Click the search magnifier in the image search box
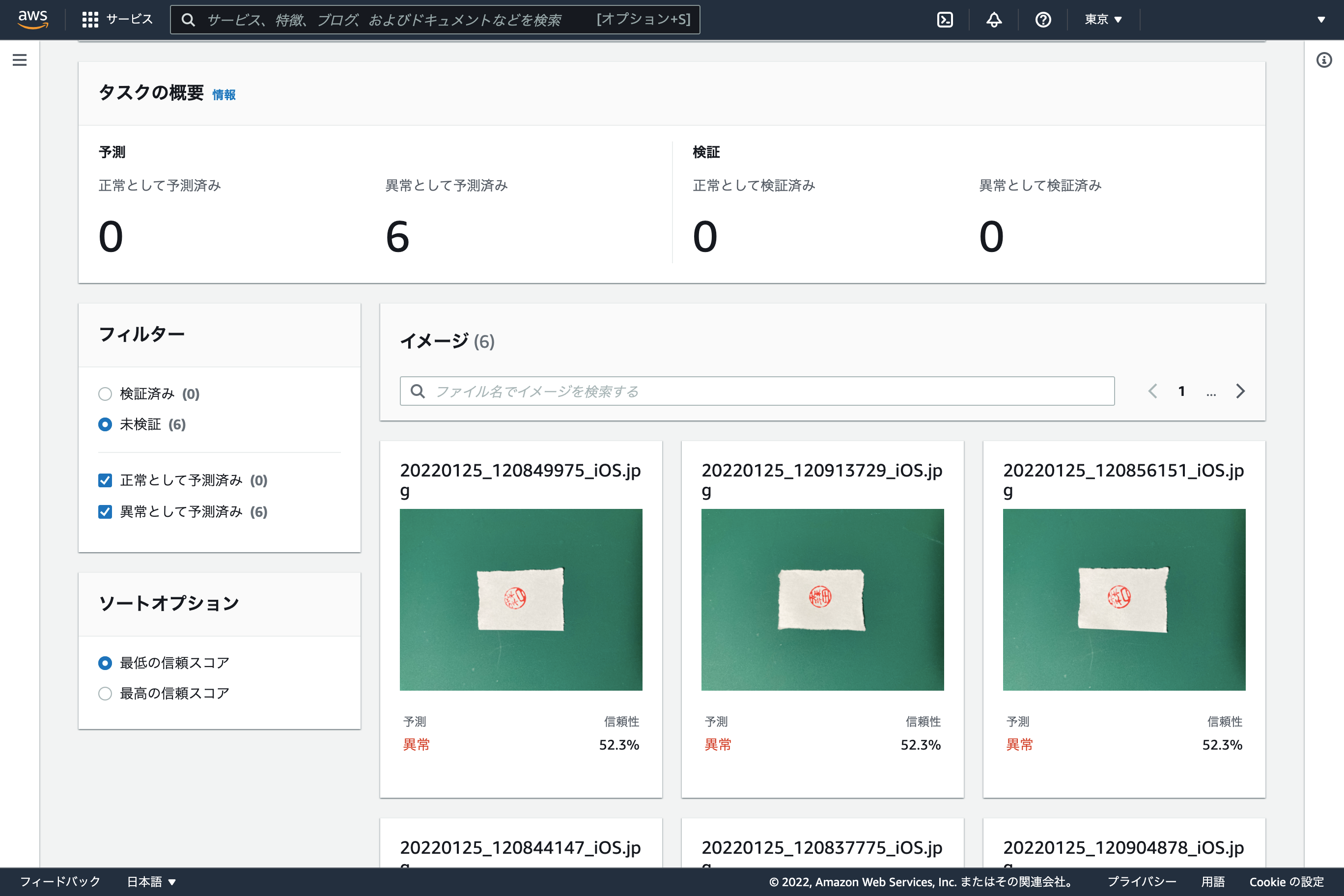The height and width of the screenshot is (896, 1344). [418, 391]
